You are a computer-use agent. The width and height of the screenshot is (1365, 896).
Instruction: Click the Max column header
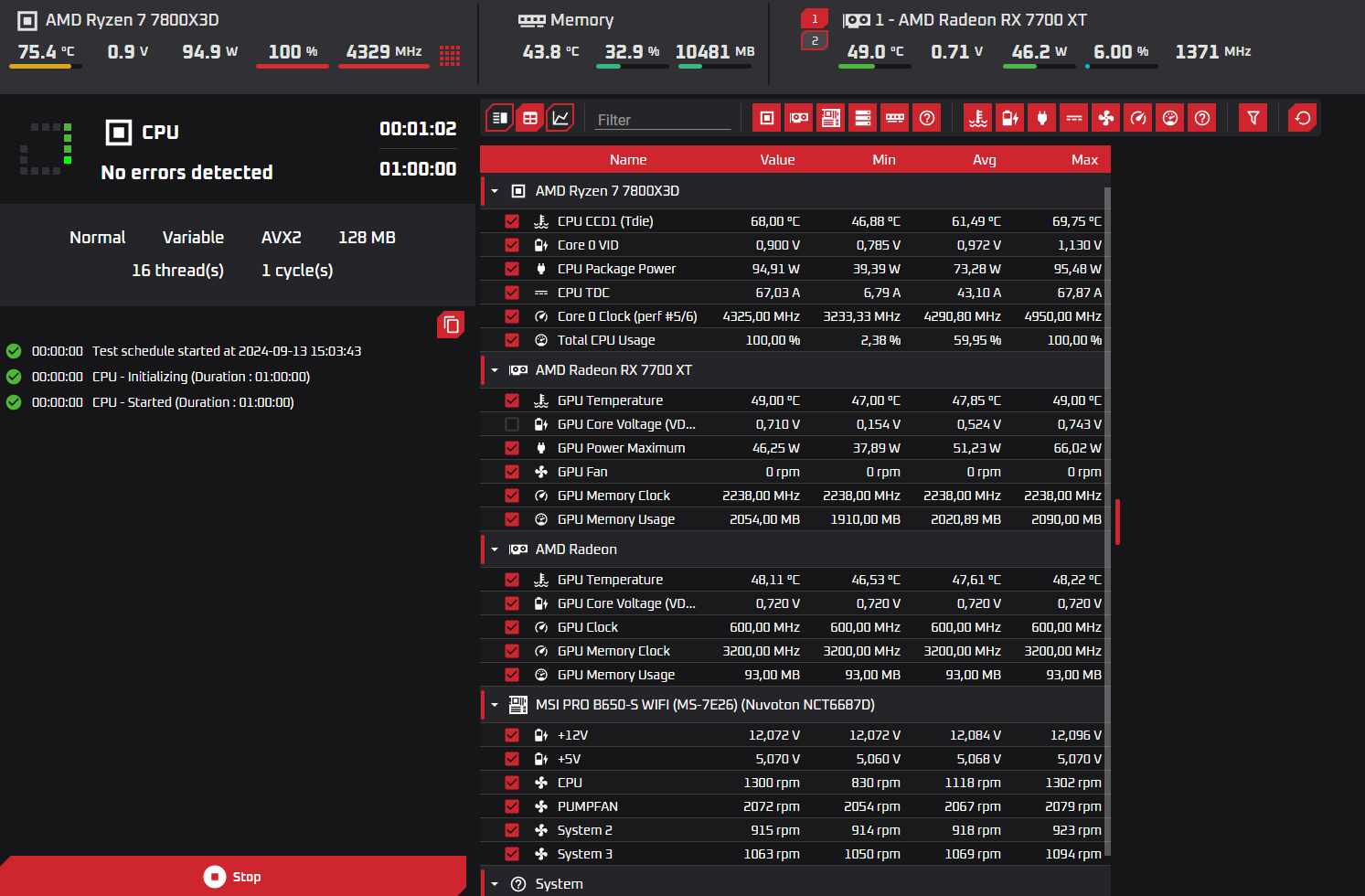1084,160
